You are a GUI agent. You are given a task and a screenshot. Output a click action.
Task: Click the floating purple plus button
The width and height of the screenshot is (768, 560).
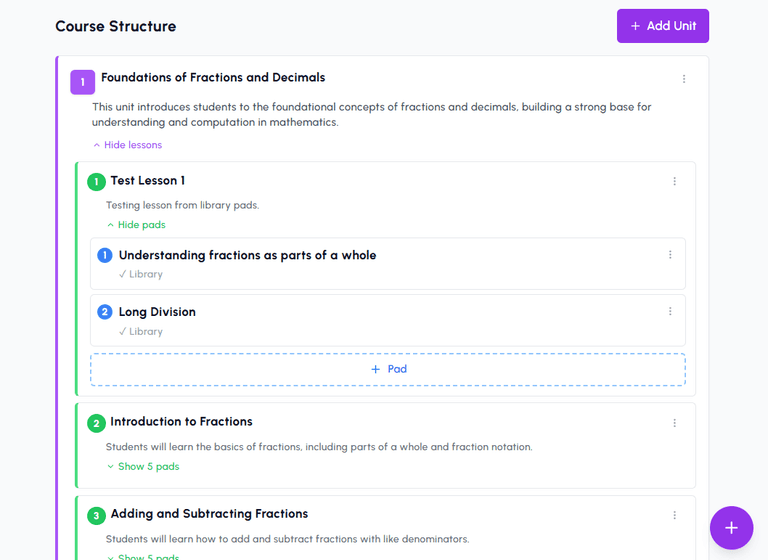point(731,528)
